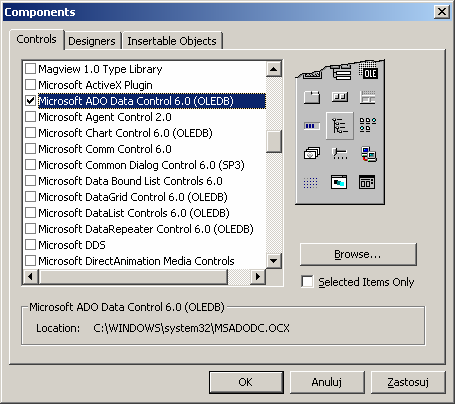The height and width of the screenshot is (404, 455).
Task: Click the StatusBar icon in the toolbox picture
Action: (368, 97)
